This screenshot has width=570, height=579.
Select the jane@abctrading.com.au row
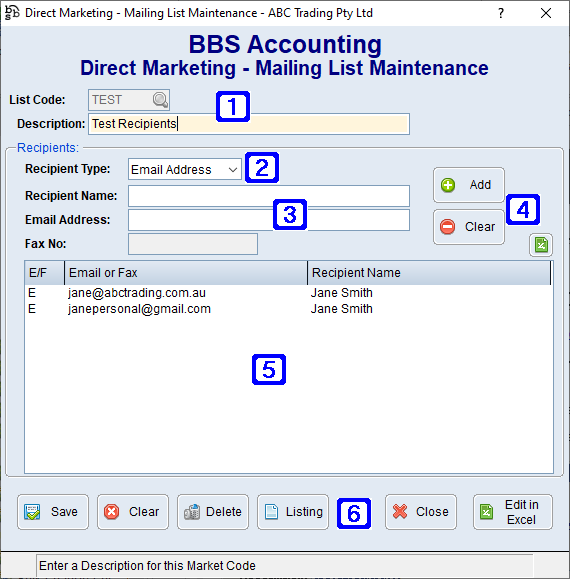tap(289, 293)
